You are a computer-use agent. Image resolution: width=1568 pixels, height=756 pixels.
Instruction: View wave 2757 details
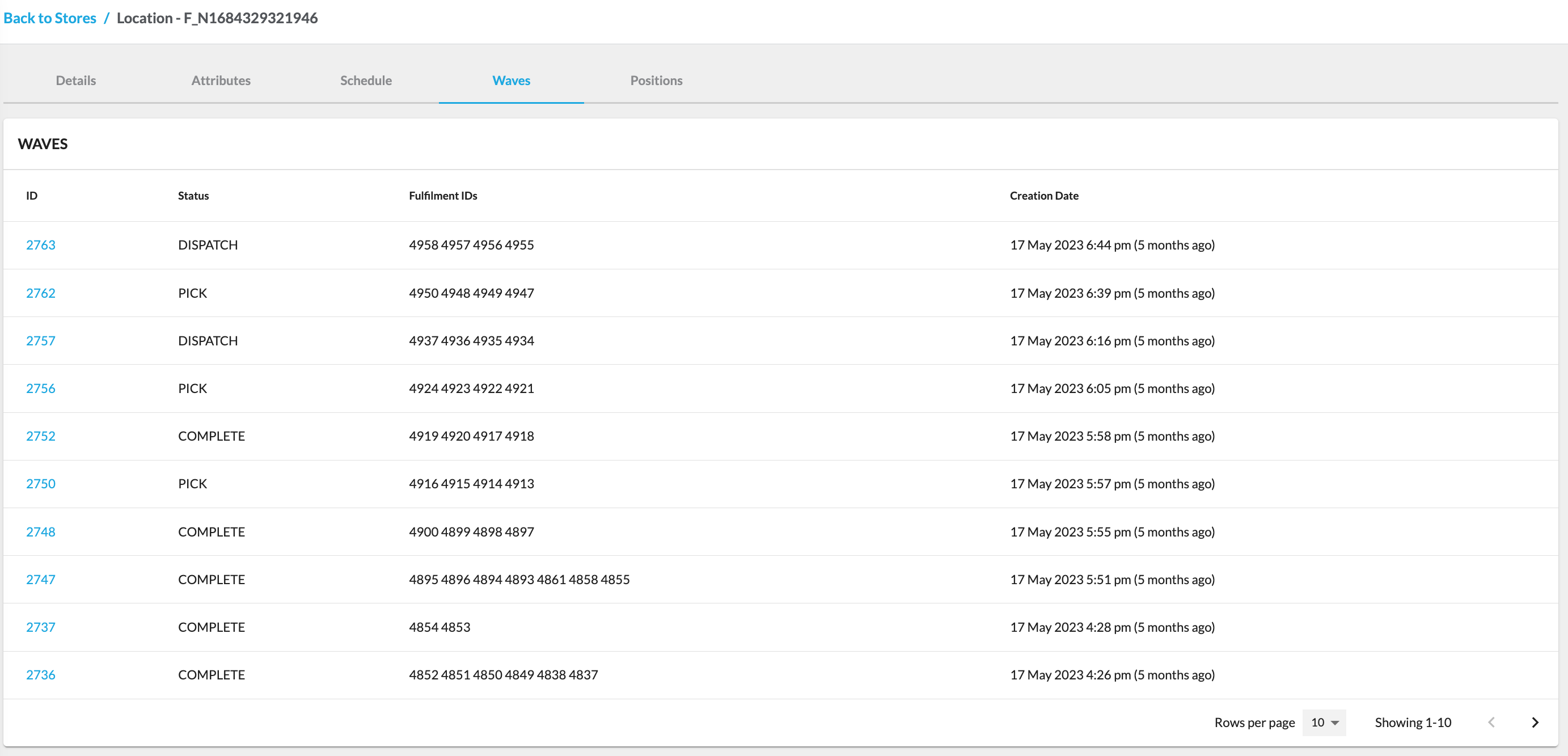coord(40,341)
